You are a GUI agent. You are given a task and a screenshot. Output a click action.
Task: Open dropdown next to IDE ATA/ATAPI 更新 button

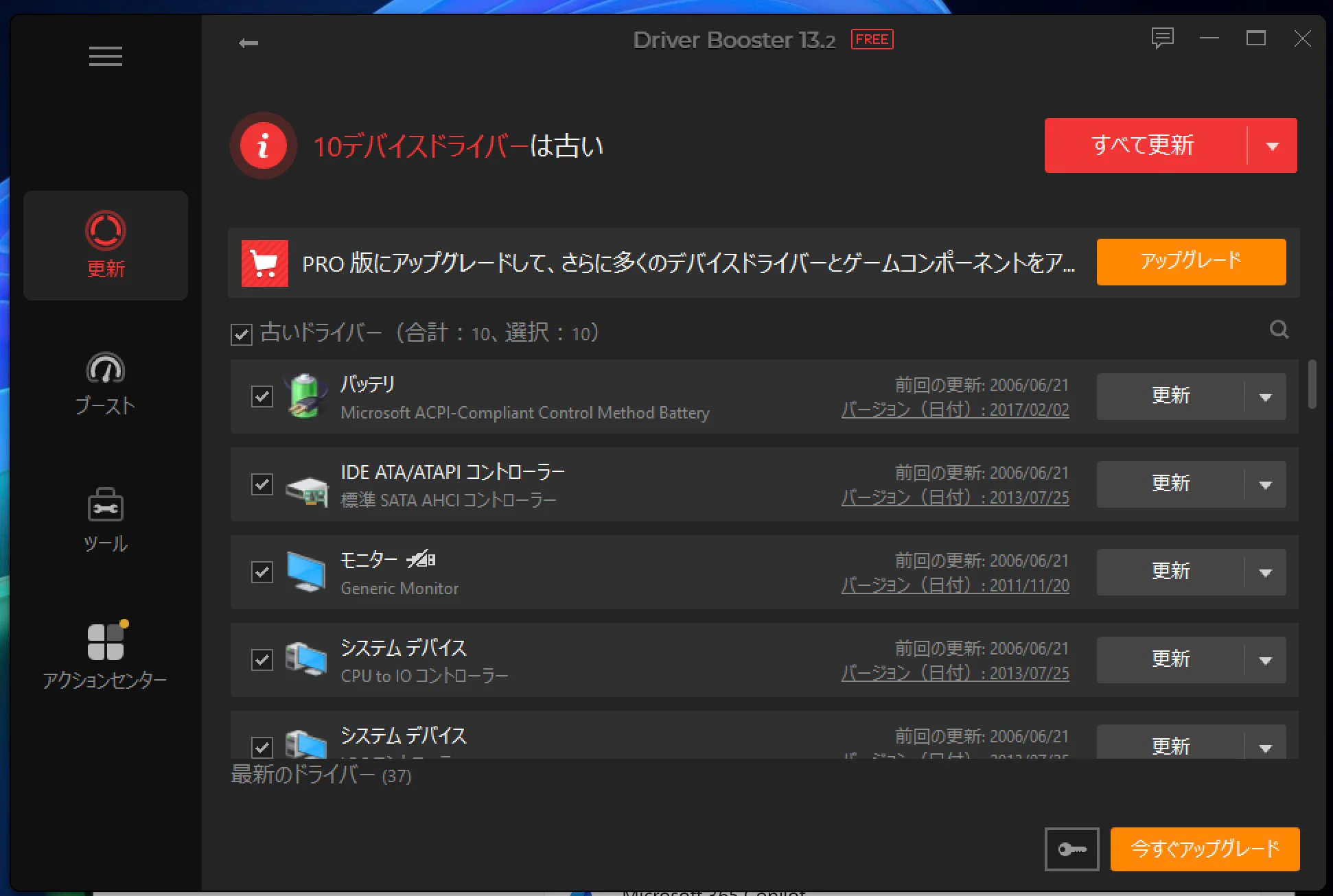pos(1265,484)
